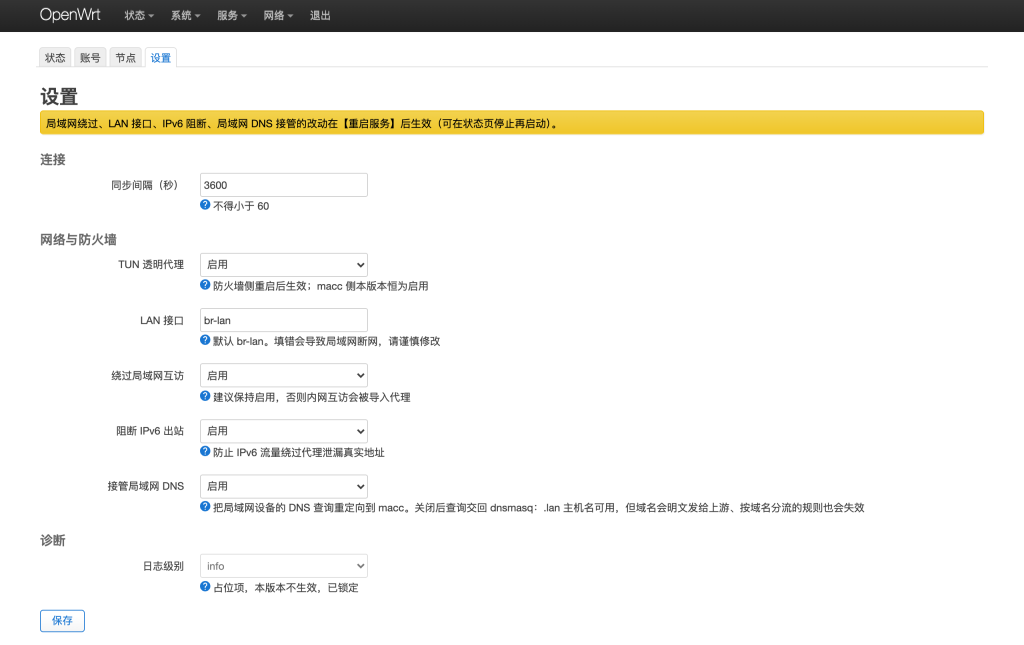The width and height of the screenshot is (1024, 645).
Task: Click help icon under LAN 接口 field
Action: pyautogui.click(x=205, y=340)
